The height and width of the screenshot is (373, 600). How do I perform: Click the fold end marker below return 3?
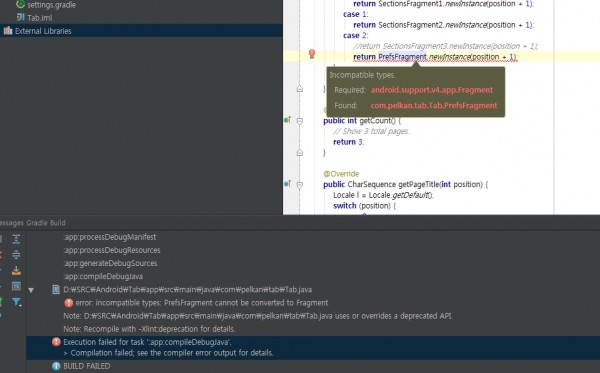300,153
